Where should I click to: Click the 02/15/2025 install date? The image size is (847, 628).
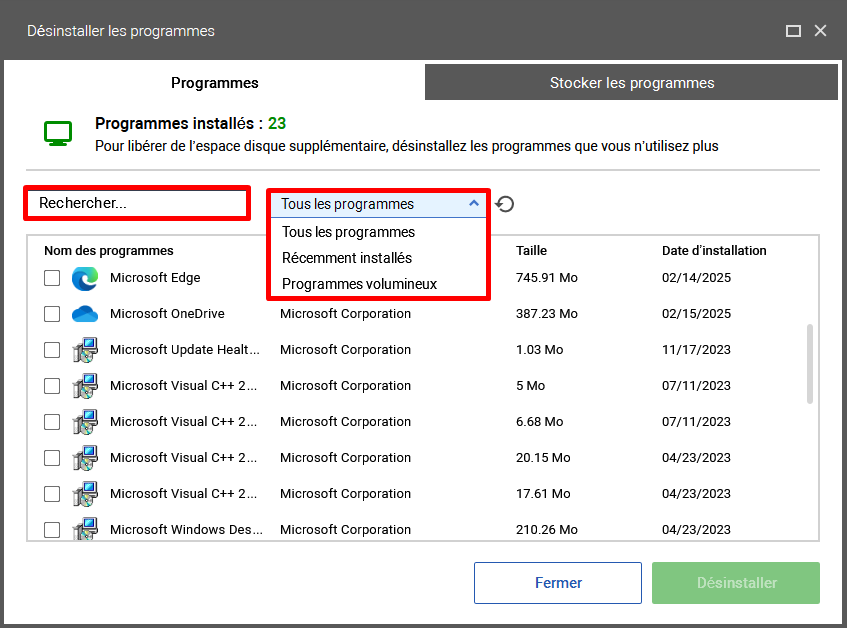pos(696,314)
